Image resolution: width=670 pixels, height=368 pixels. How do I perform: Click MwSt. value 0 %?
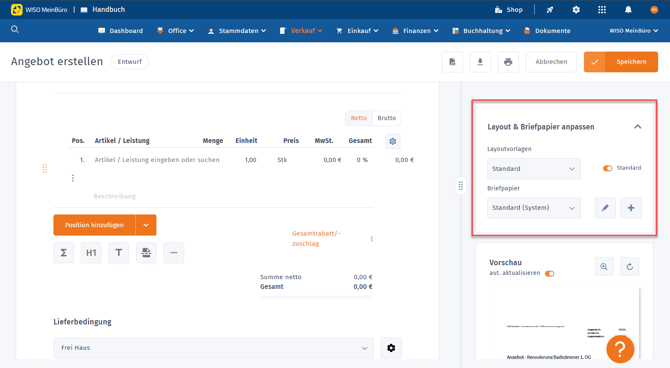pyautogui.click(x=362, y=160)
